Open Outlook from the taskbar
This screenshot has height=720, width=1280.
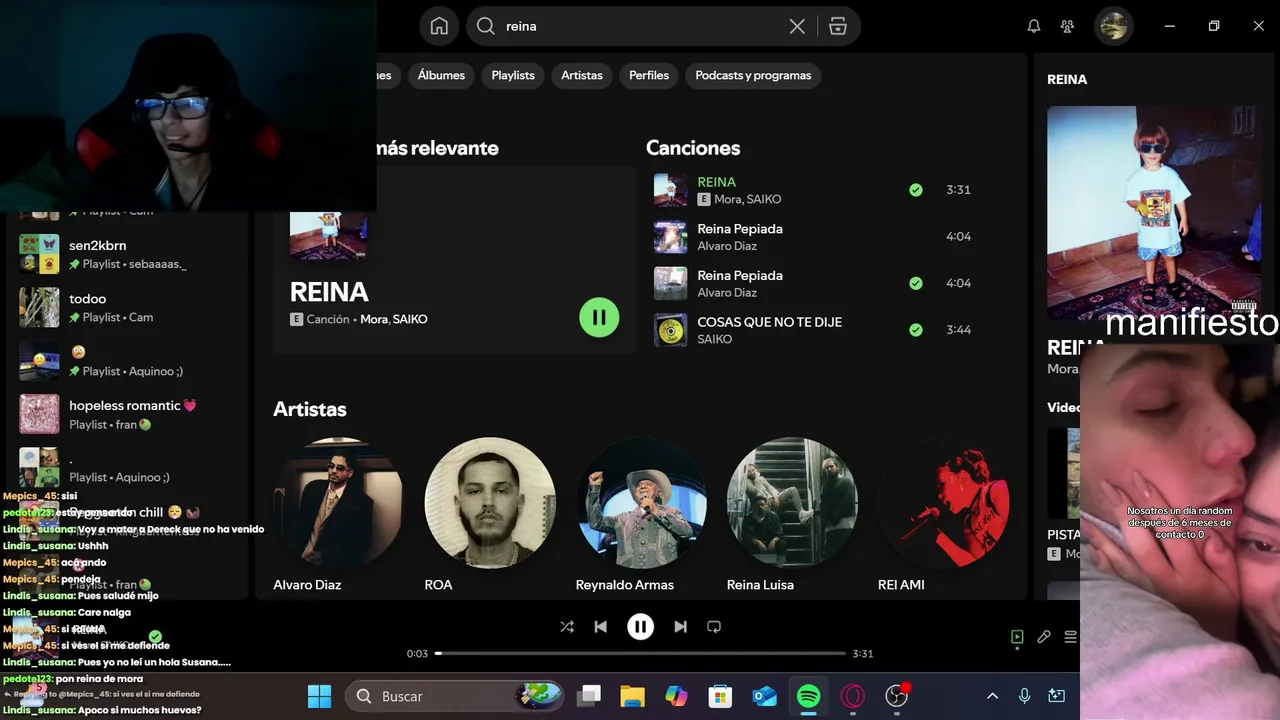[x=765, y=696]
